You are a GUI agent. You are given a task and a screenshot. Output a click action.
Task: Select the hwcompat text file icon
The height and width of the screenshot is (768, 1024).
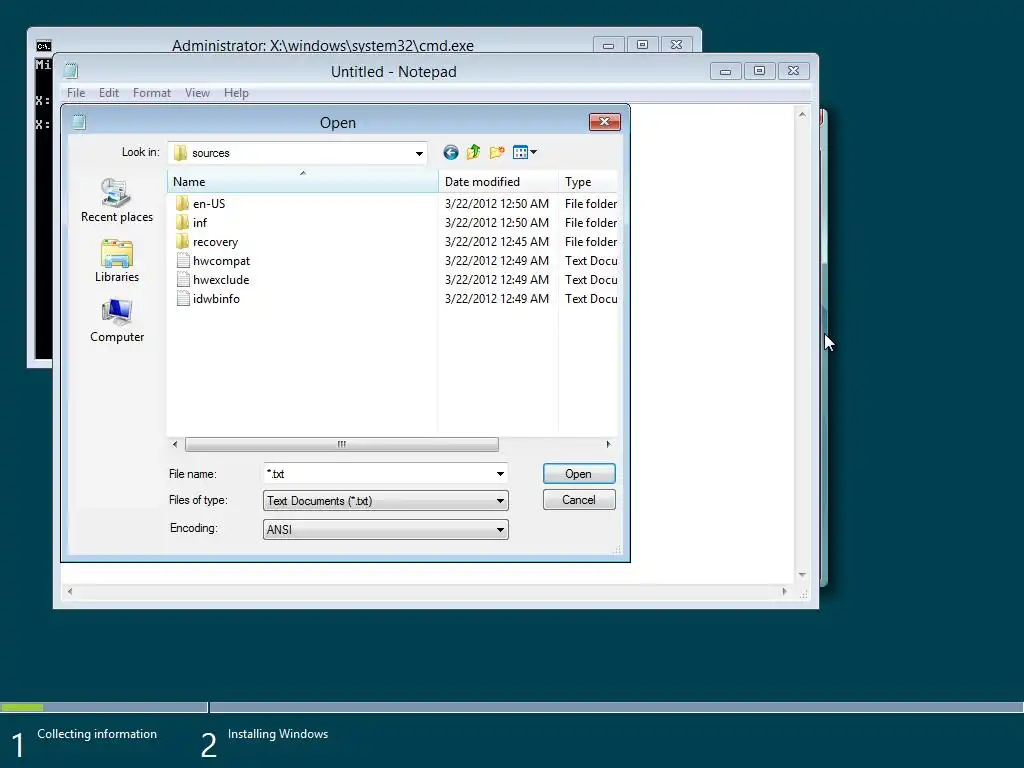tap(184, 261)
